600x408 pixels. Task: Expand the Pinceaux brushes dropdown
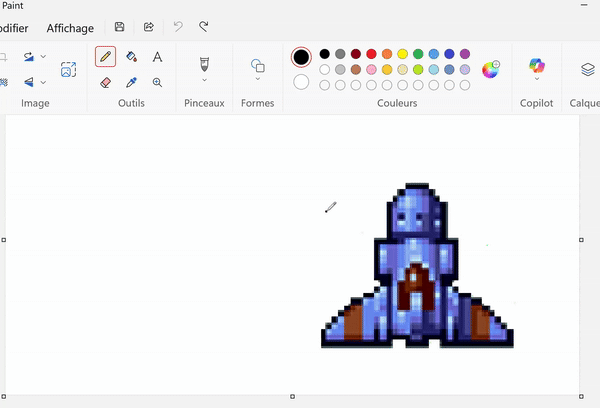pos(205,79)
